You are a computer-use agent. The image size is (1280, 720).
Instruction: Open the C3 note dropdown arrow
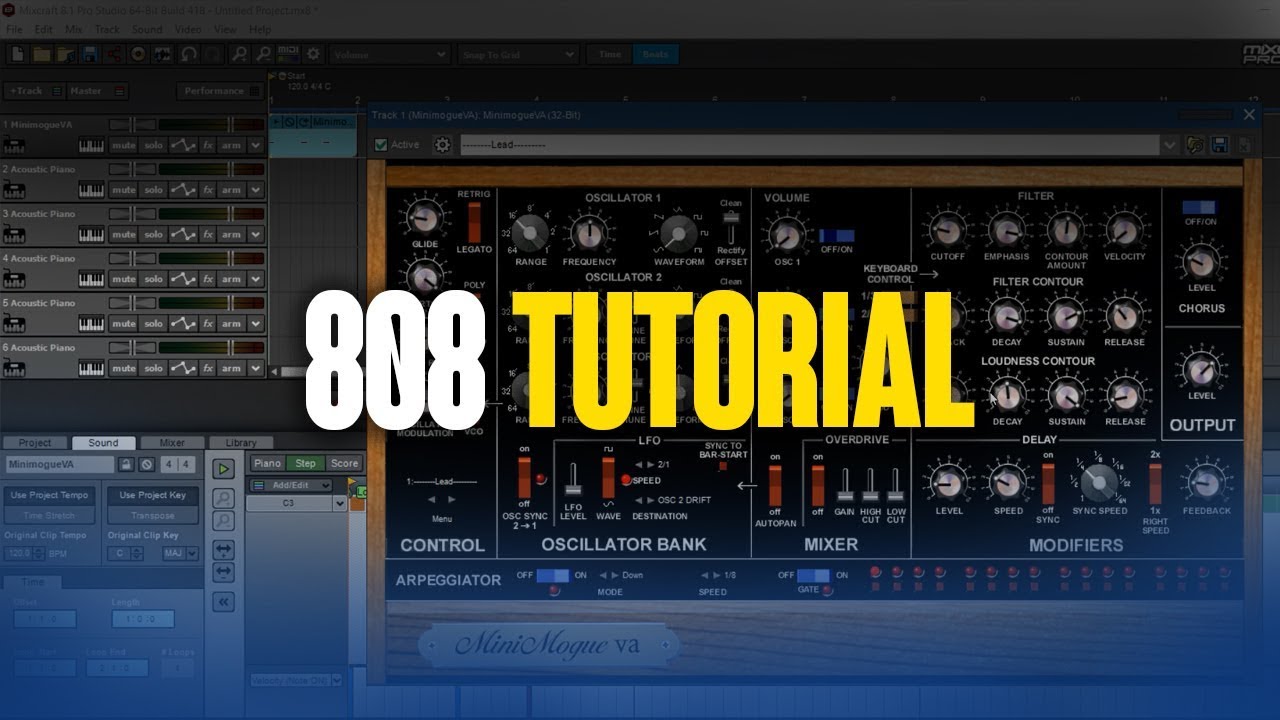click(340, 503)
